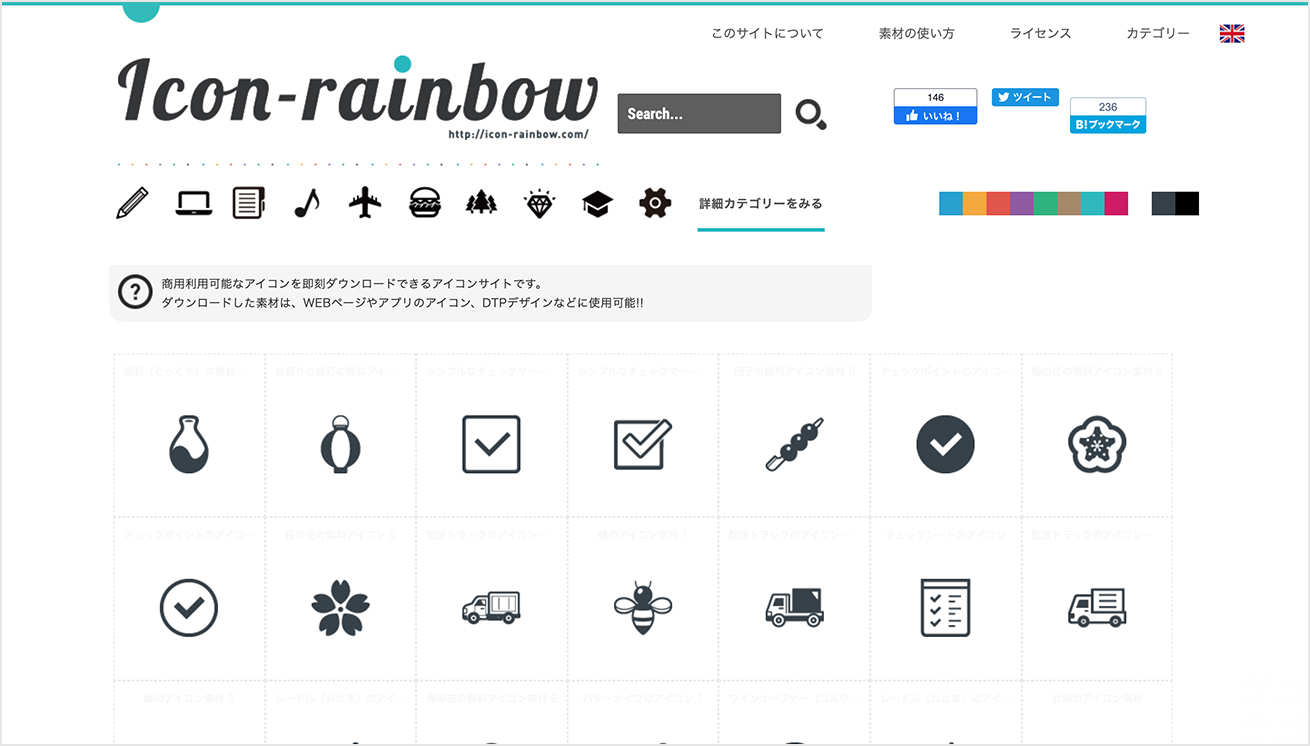Viewport: 1310px width, 746px height.
Task: Click the document category icon
Action: [x=248, y=202]
